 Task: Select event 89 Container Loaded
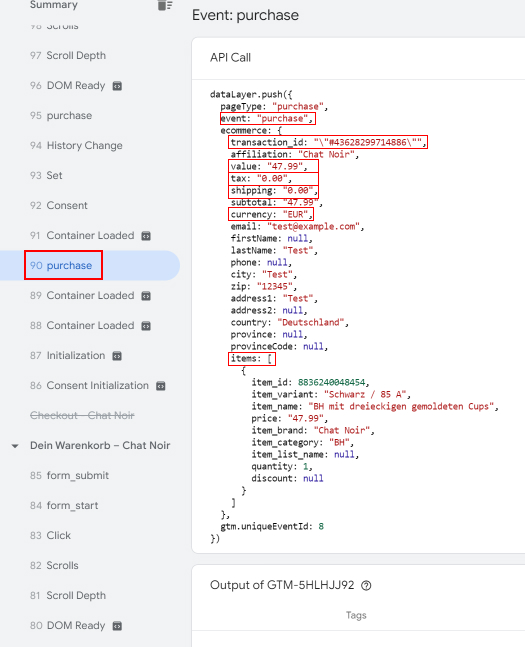click(82, 295)
